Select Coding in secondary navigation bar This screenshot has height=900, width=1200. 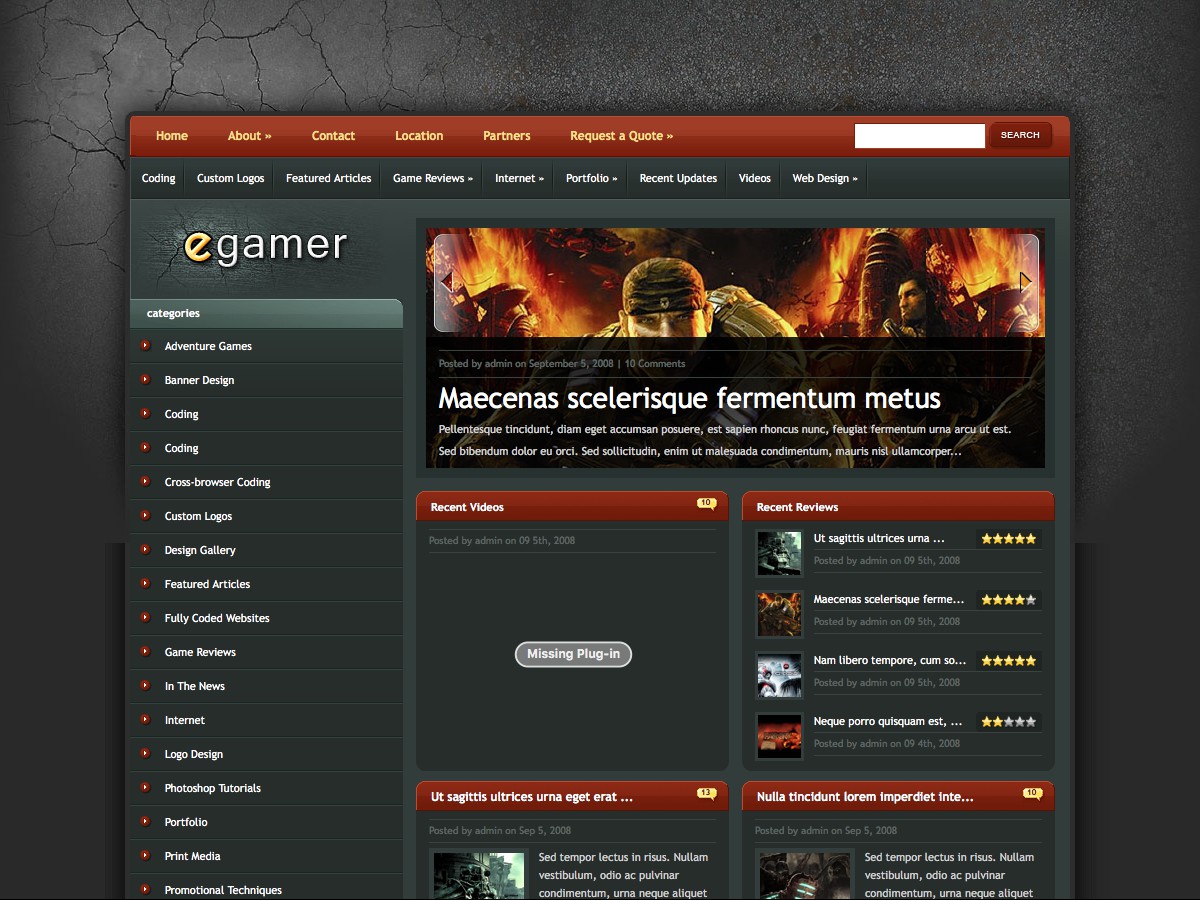click(x=158, y=178)
